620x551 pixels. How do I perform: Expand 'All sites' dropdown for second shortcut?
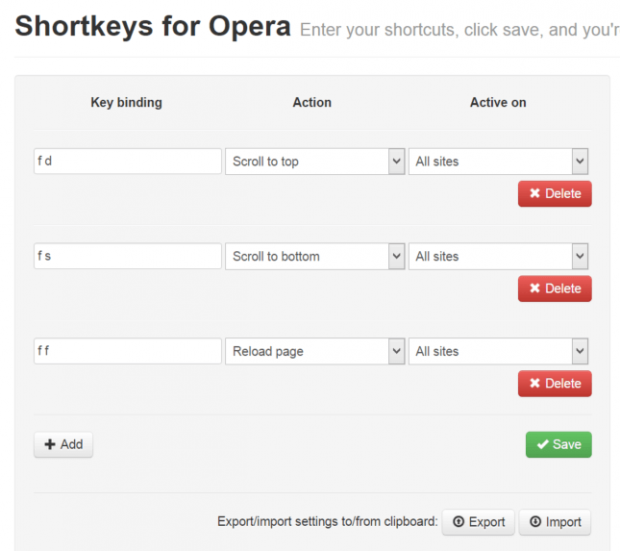click(498, 257)
